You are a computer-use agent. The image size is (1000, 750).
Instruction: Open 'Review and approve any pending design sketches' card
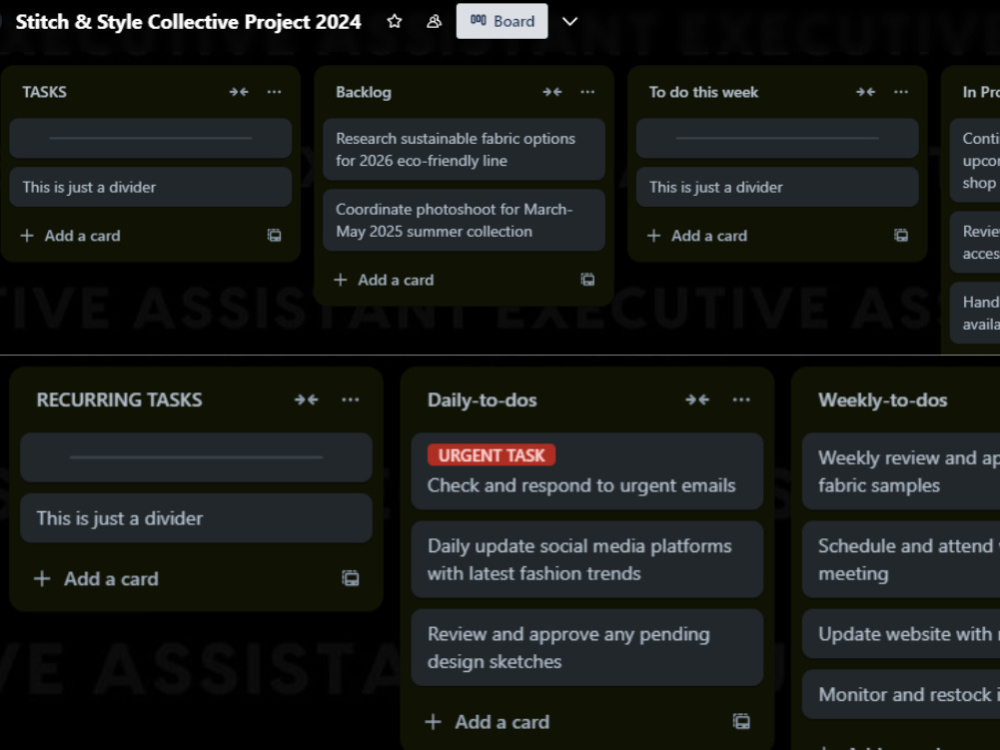click(x=587, y=647)
